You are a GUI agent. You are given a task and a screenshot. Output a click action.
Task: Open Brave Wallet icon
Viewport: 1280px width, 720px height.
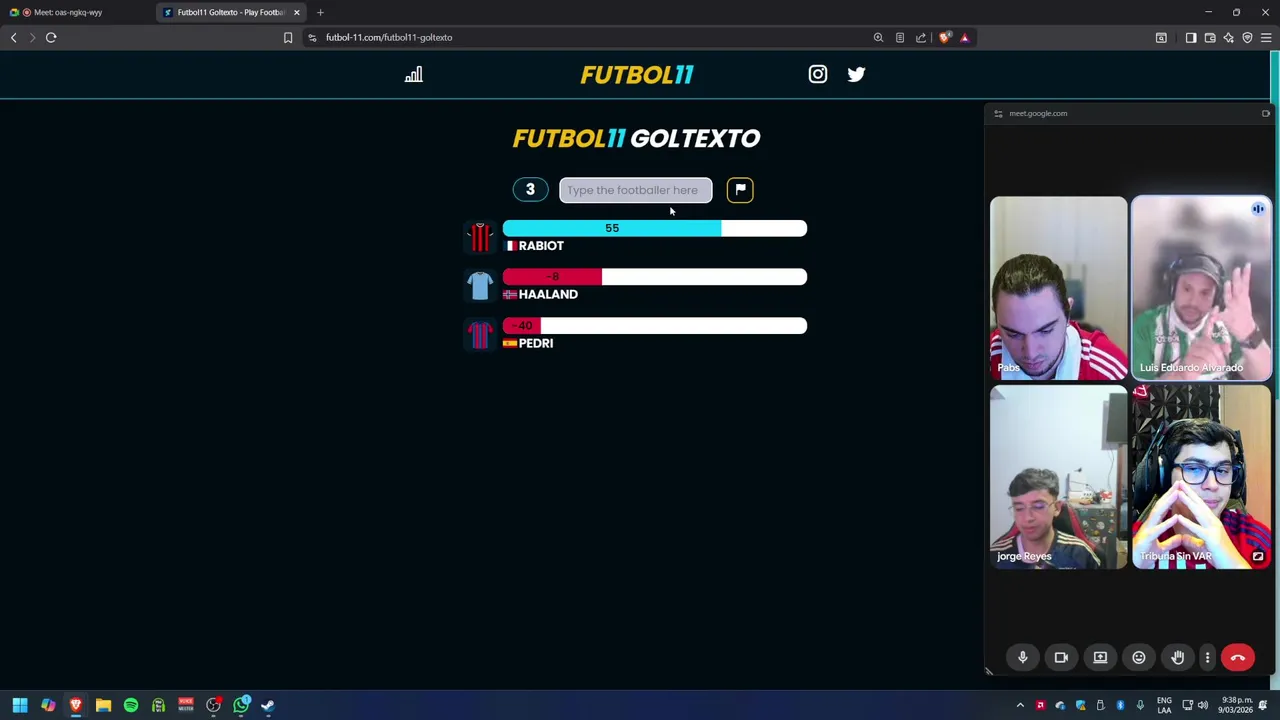pos(1210,38)
